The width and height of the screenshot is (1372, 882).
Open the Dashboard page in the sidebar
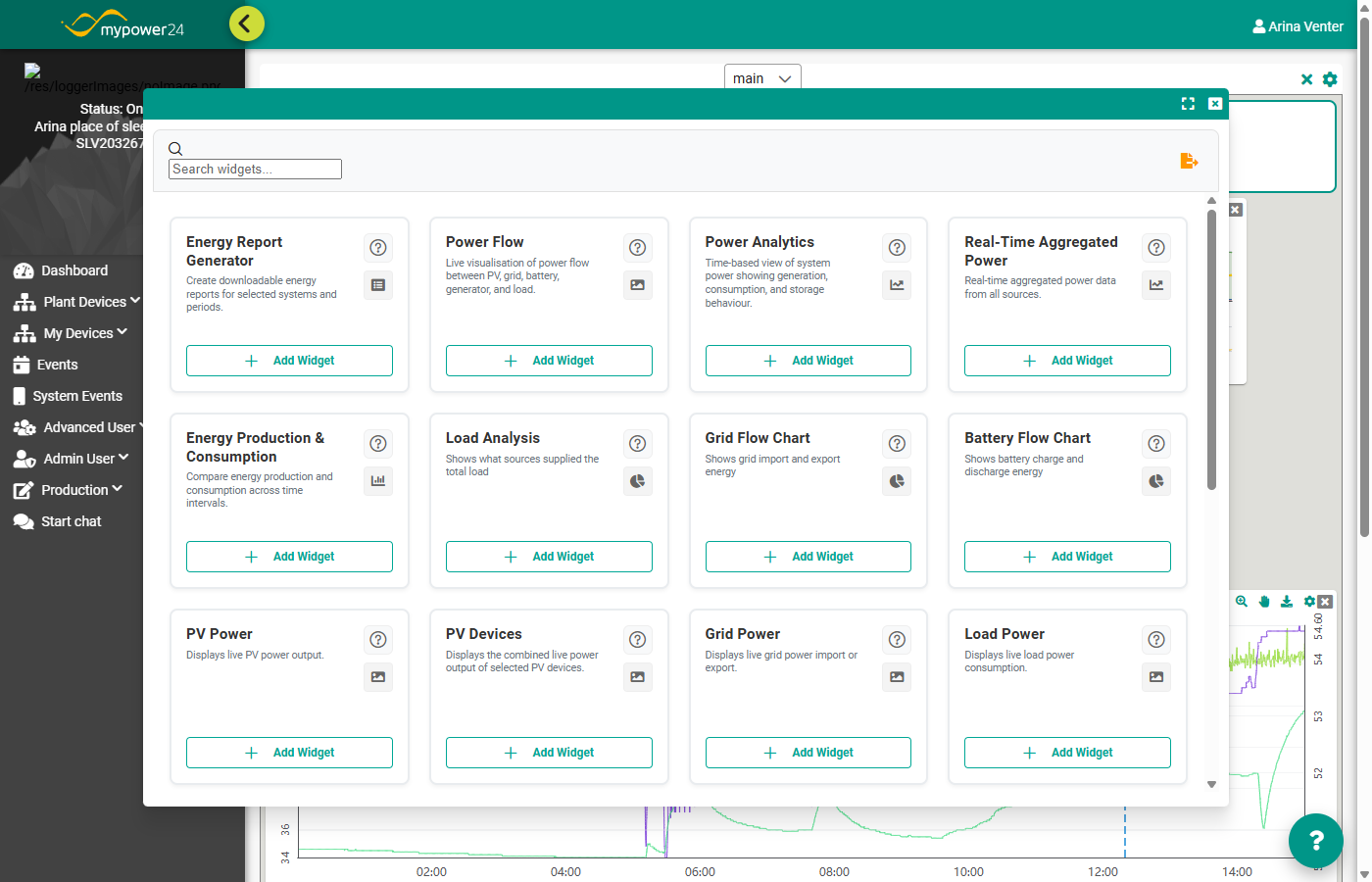61,270
